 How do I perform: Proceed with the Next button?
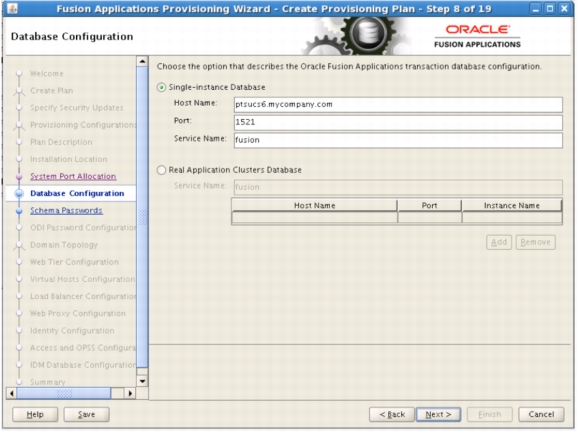438,415
